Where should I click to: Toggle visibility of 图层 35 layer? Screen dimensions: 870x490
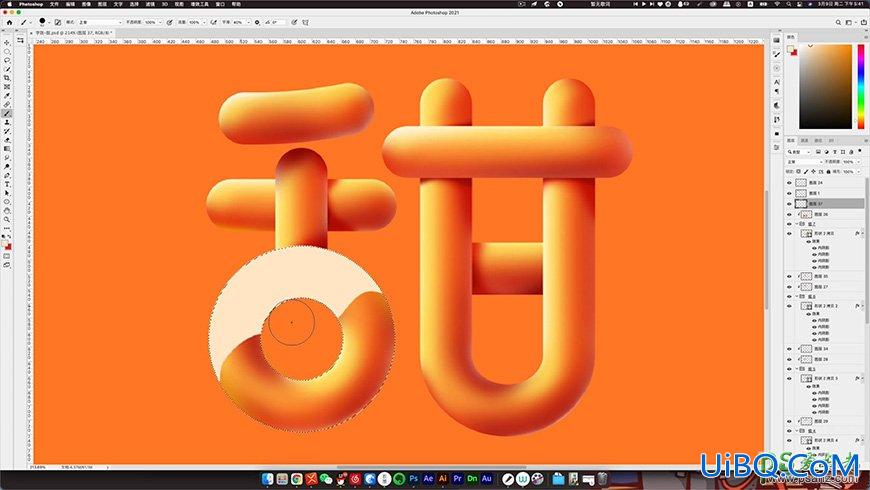point(790,276)
